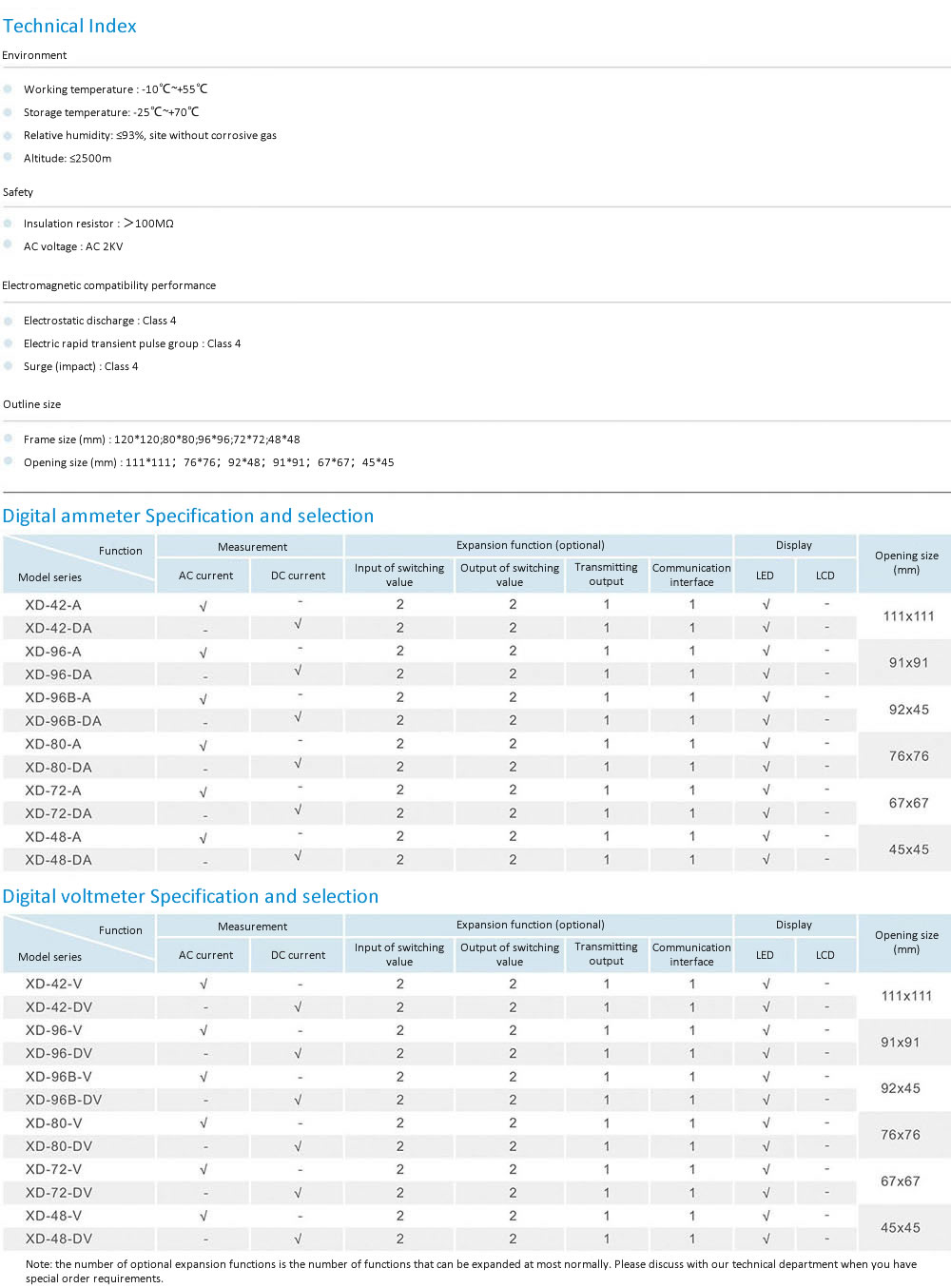The height and width of the screenshot is (1288, 951).
Task: Click the 76x76 opening size in voltmeter table
Action: coord(900,1135)
